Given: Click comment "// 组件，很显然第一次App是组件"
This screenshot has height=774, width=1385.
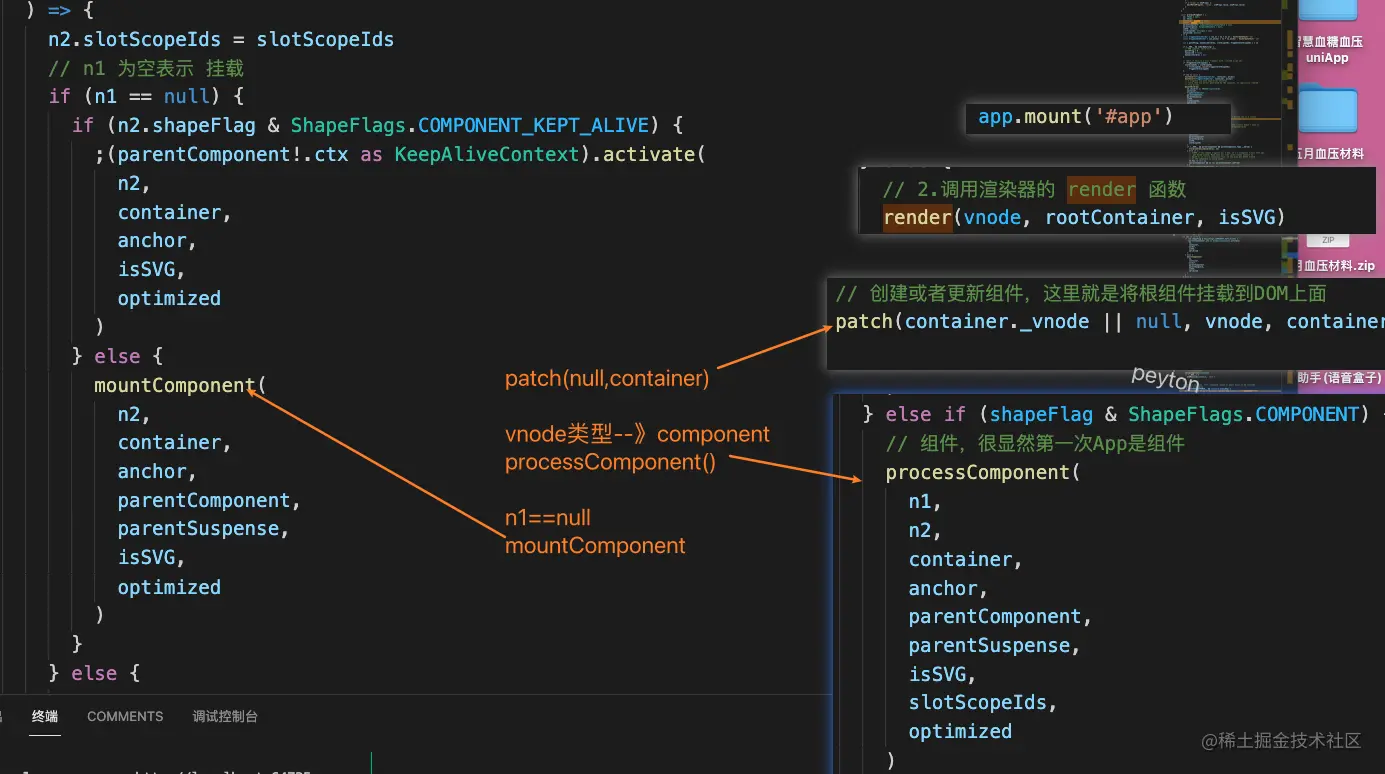Looking at the screenshot, I should click(x=1035, y=443).
